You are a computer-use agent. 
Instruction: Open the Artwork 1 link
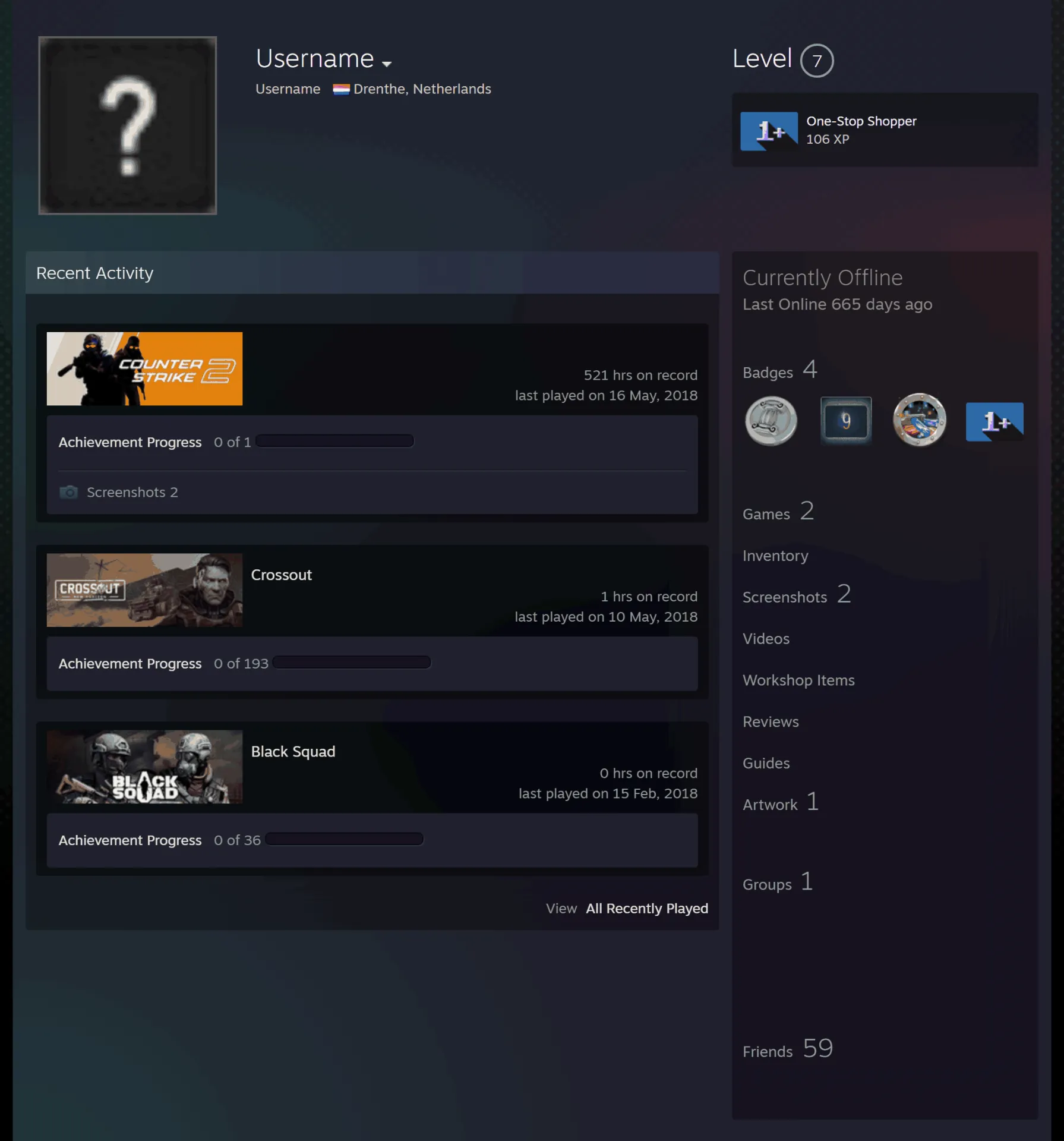coord(780,803)
